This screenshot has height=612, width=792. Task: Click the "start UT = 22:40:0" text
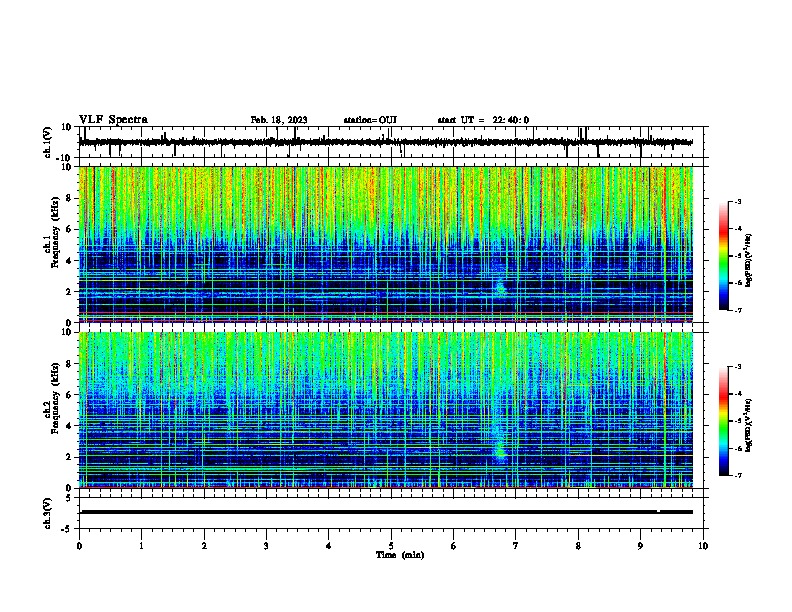(483, 120)
